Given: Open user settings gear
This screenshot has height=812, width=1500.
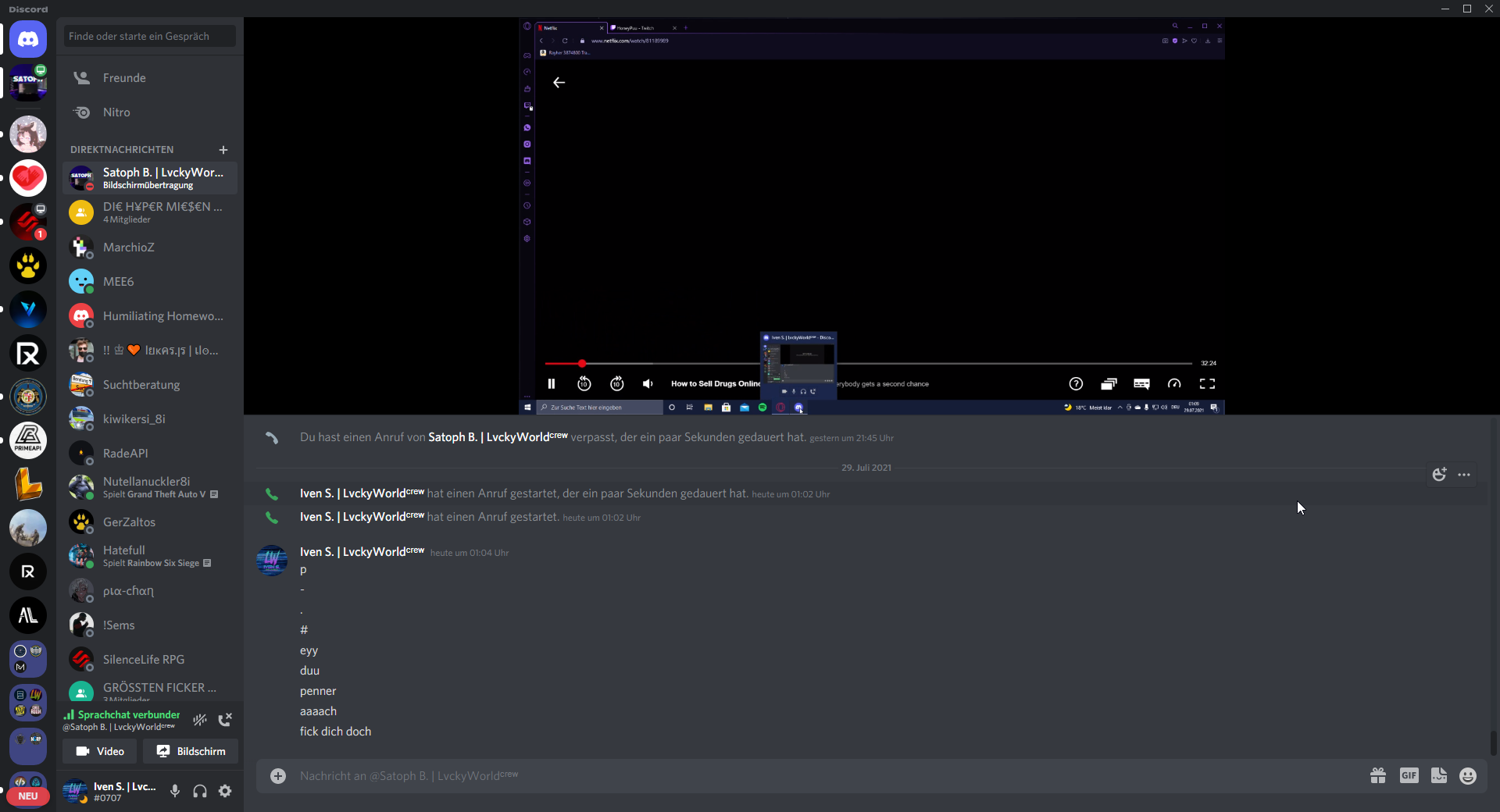Looking at the screenshot, I should [x=225, y=791].
